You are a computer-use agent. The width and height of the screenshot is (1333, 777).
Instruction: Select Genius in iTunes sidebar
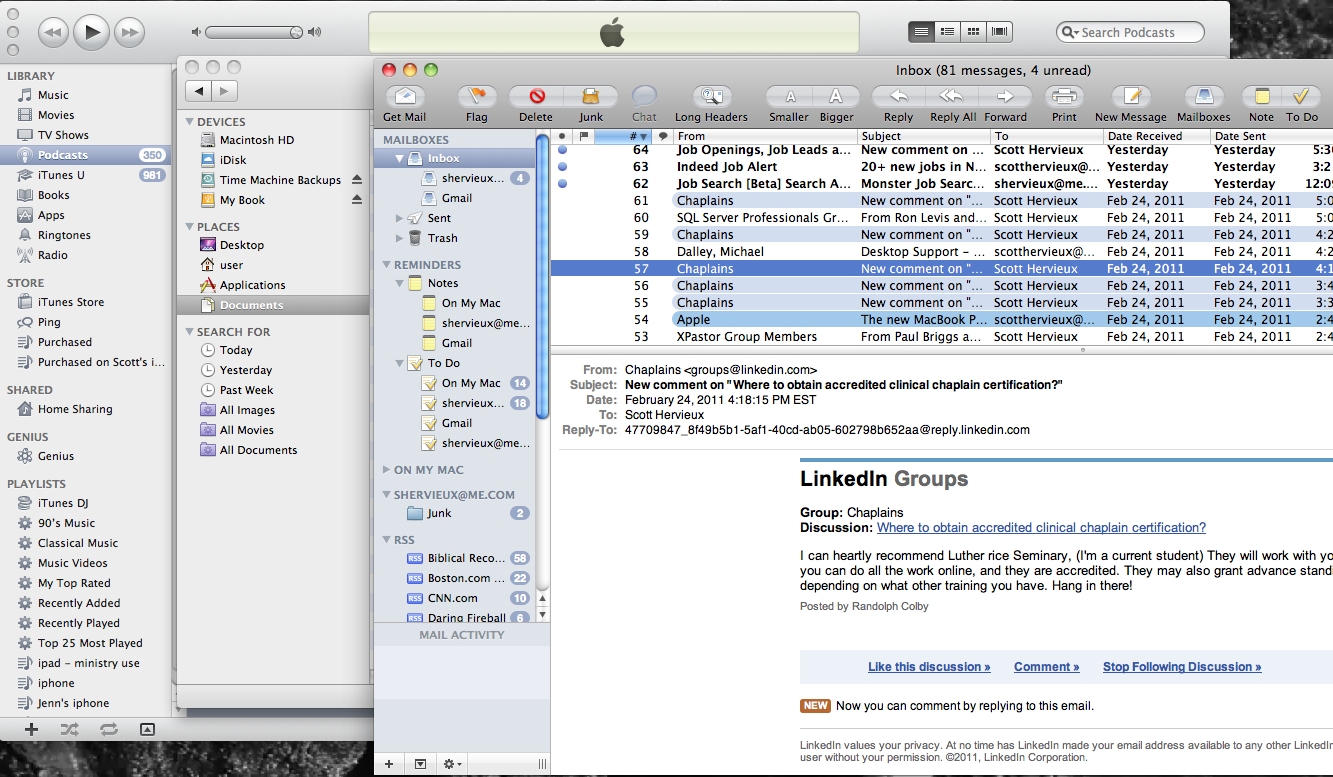tap(55, 456)
